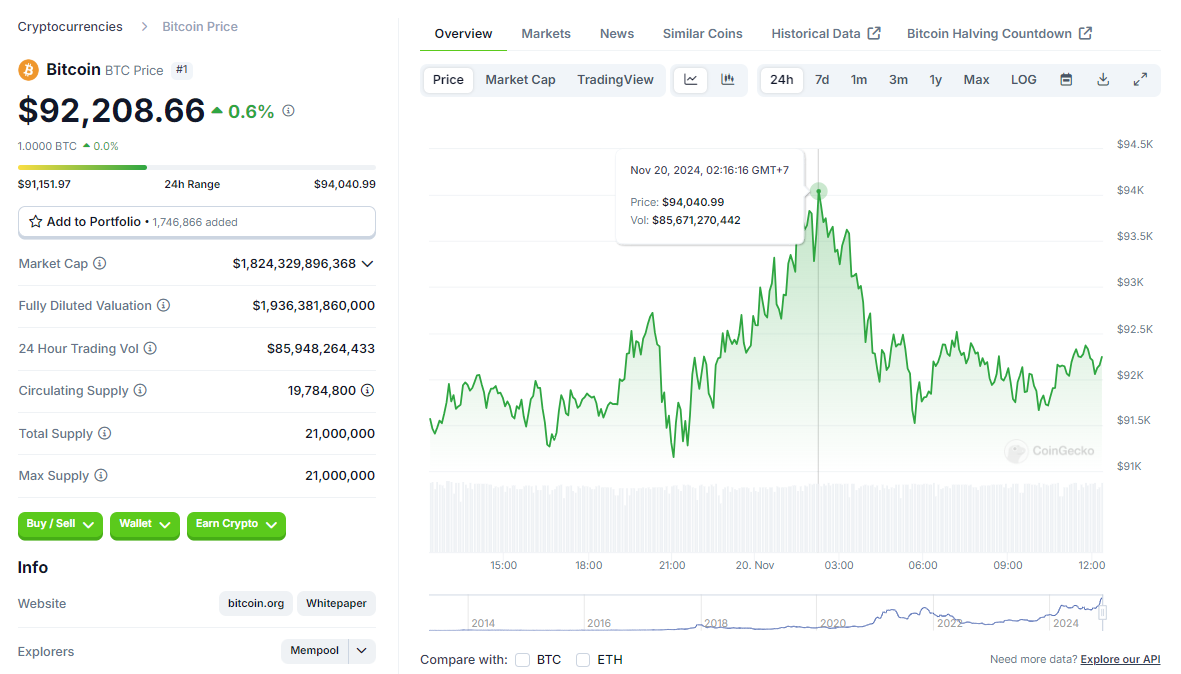Click external link icon on Historical Data
This screenshot has width=1181, height=674.
(874, 33)
